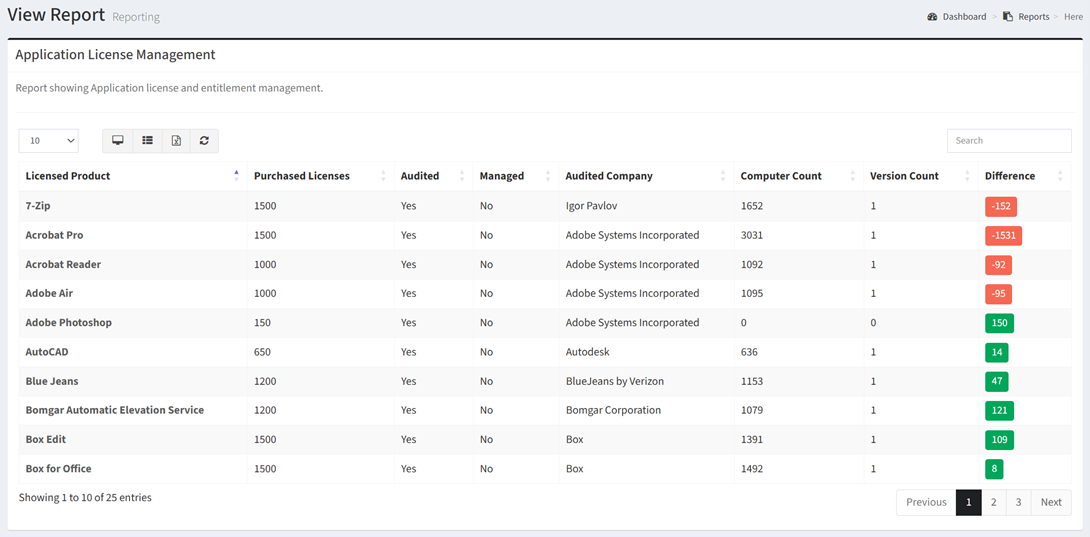The width and height of the screenshot is (1090, 537).
Task: Click into the Search input field
Action: click(x=1008, y=141)
